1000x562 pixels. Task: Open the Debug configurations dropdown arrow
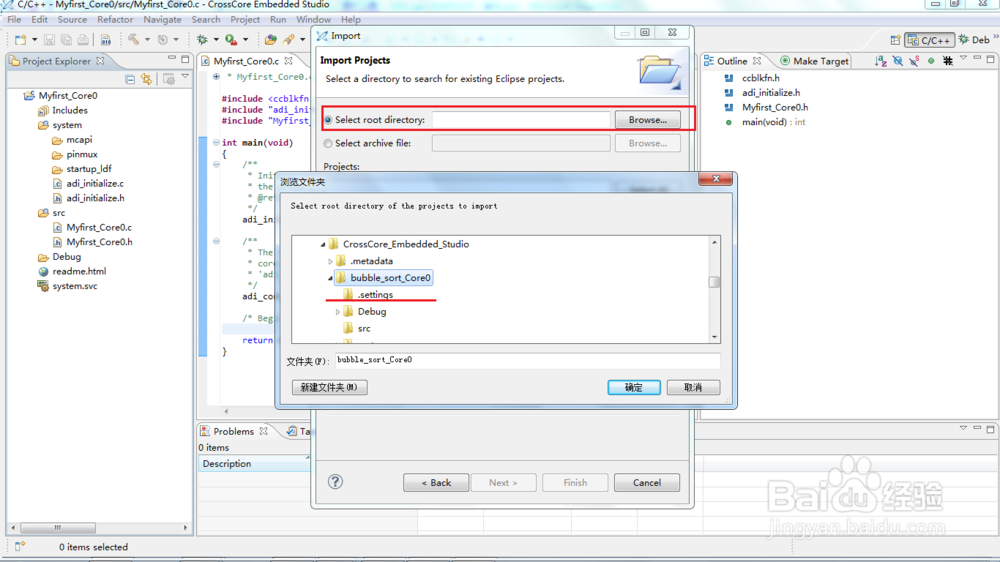click(216, 40)
